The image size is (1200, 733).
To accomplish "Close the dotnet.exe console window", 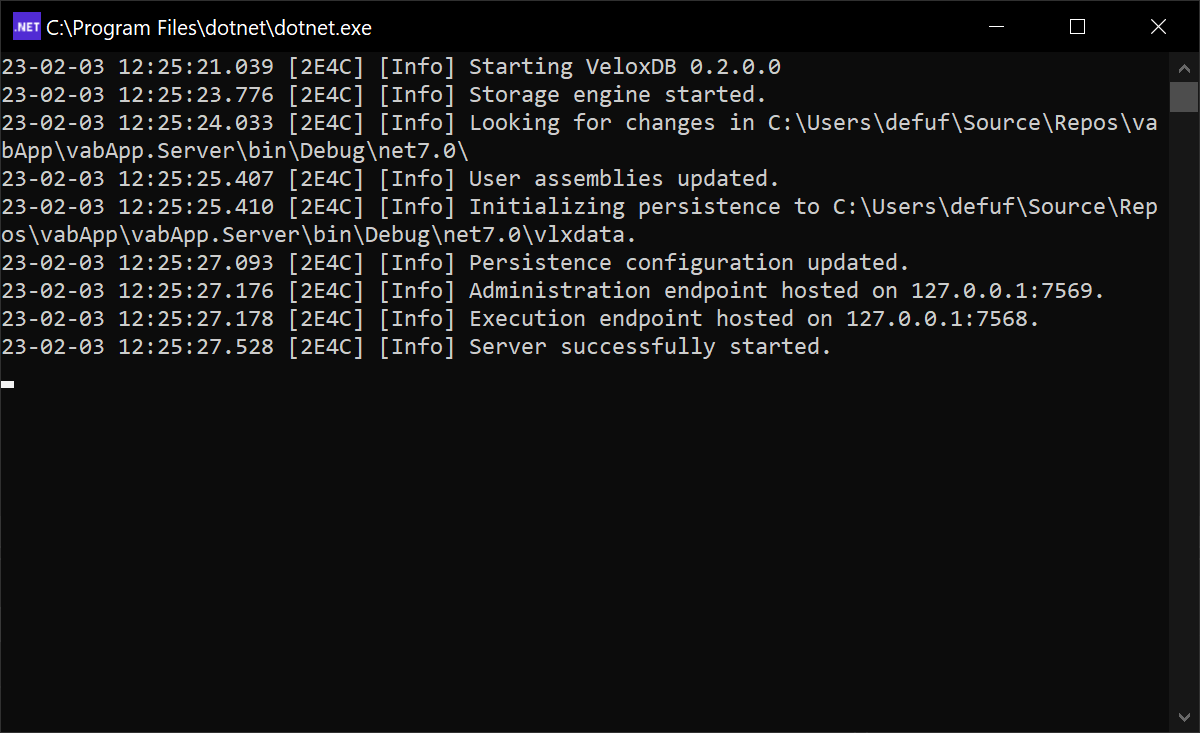I will tap(1158, 27).
